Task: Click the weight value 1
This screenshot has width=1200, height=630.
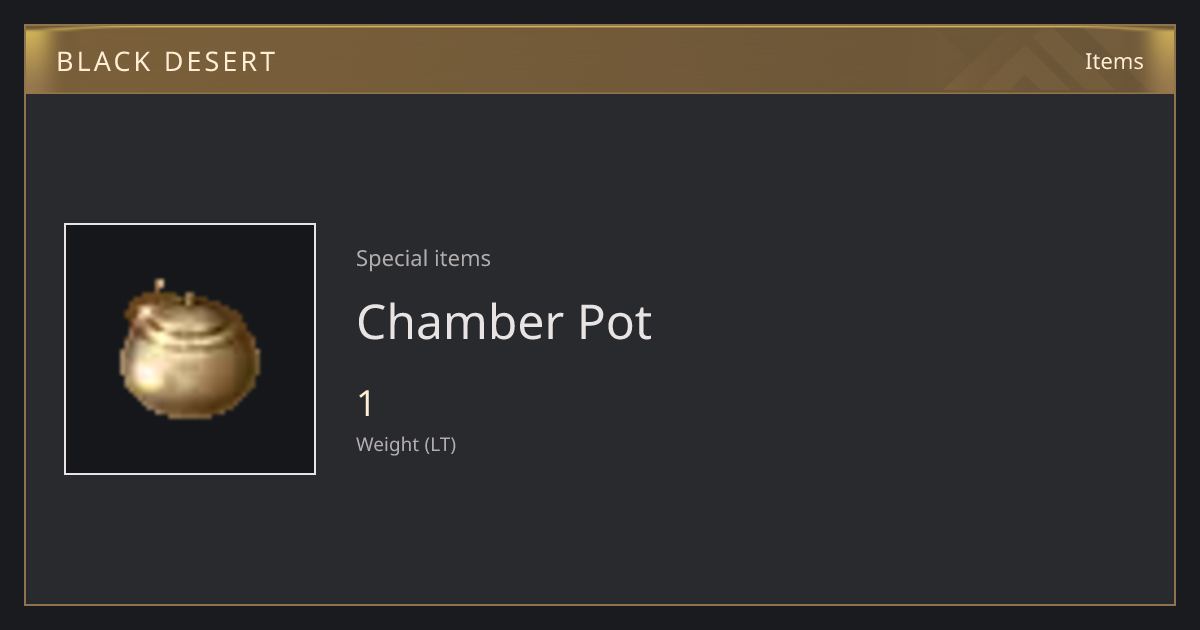Action: [366, 404]
